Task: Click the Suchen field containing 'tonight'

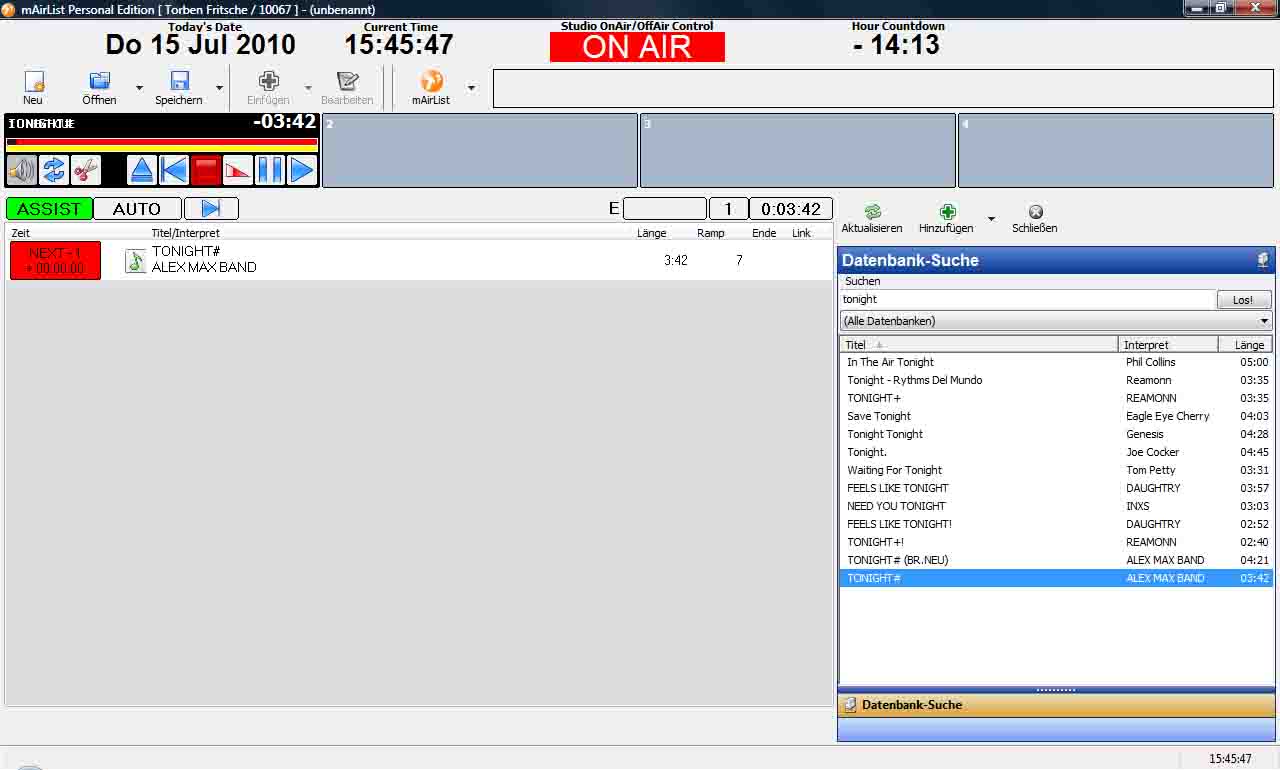Action: 1027,299
